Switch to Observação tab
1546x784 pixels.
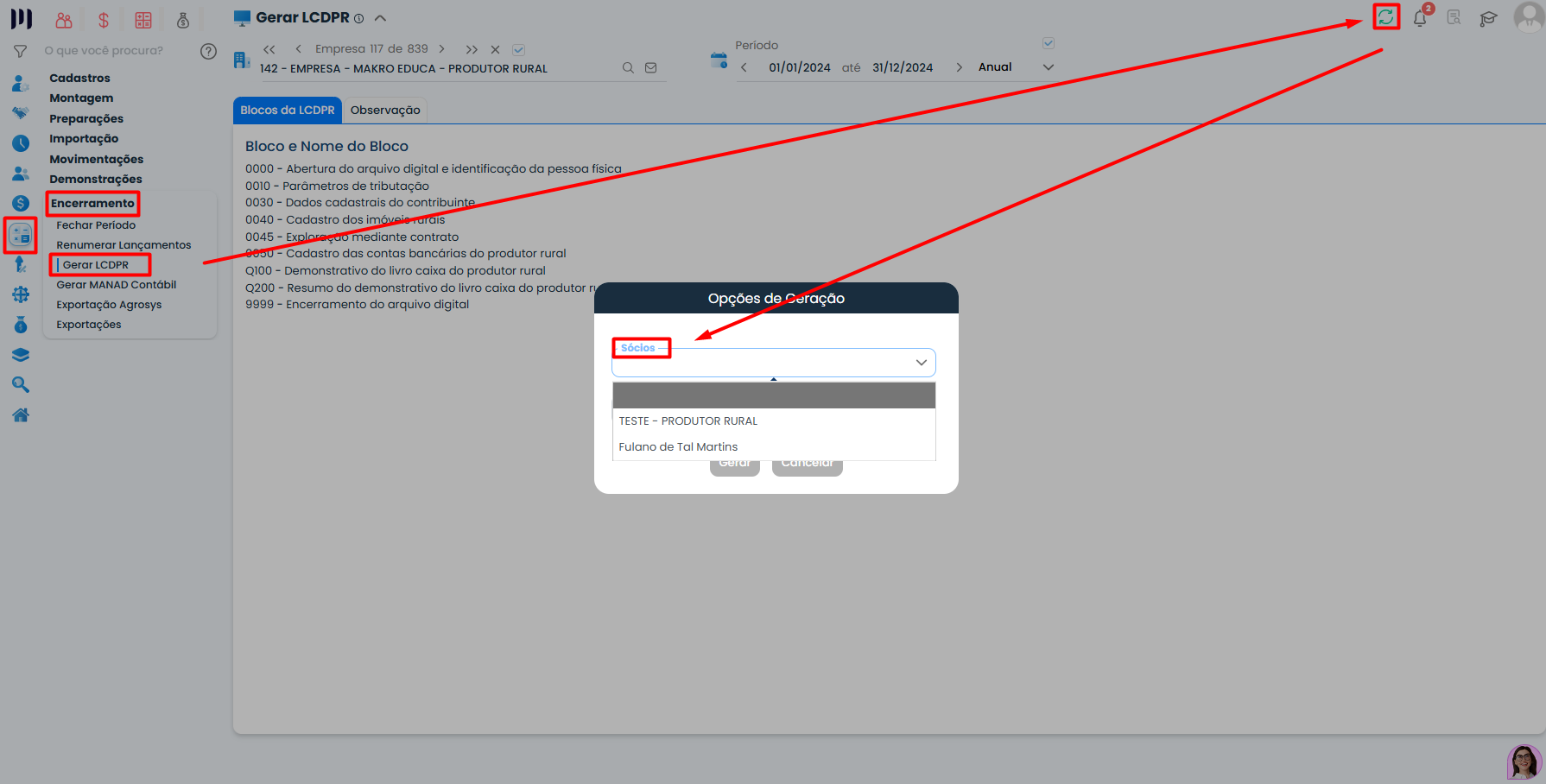[x=385, y=111]
